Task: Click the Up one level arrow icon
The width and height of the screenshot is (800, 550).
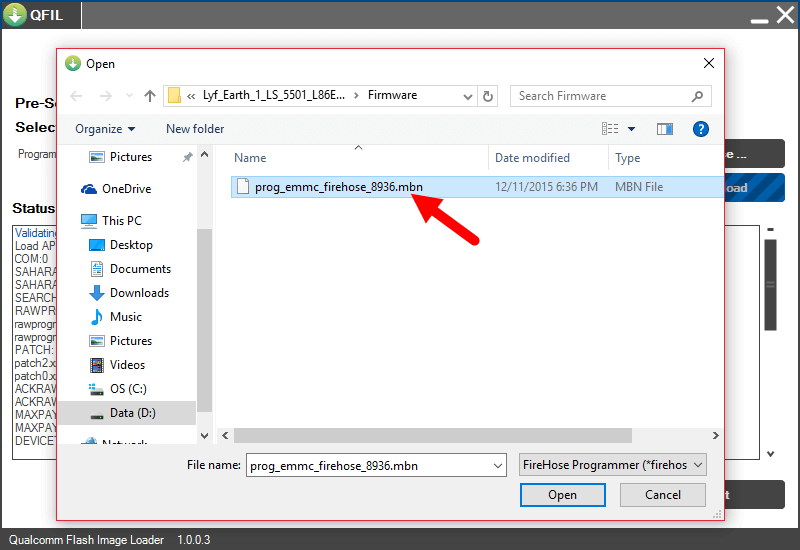Action: point(150,96)
